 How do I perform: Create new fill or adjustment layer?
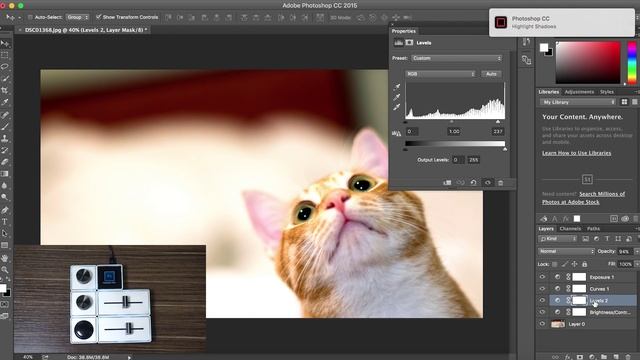click(x=592, y=357)
